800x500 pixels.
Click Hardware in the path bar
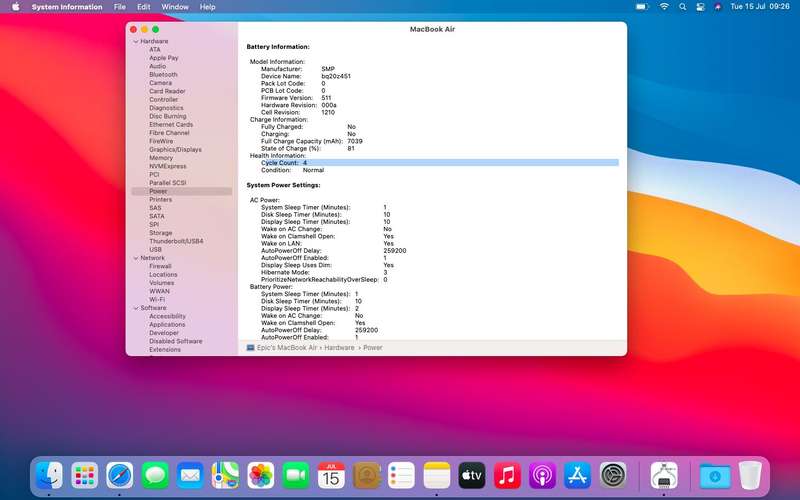(x=339, y=347)
